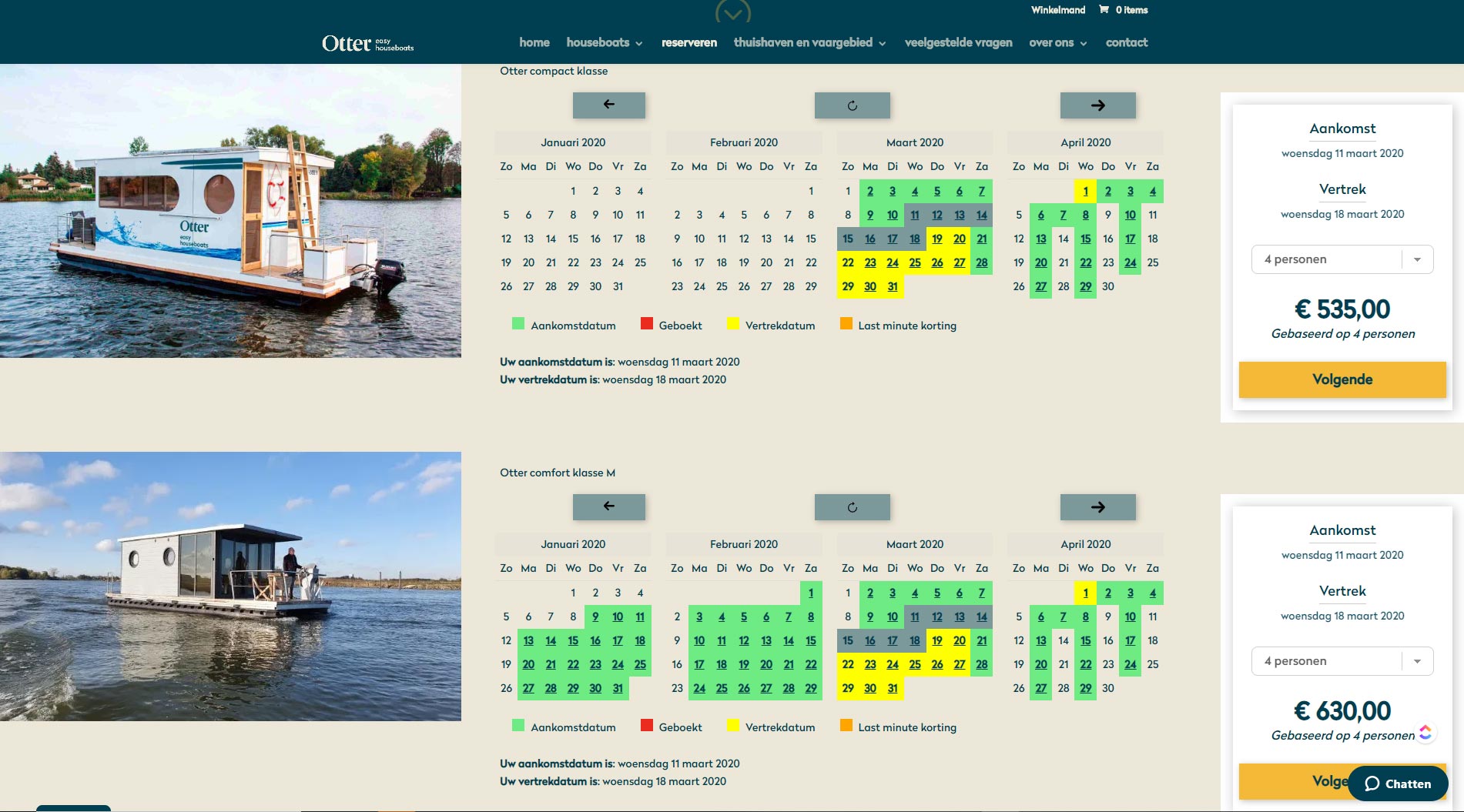Click the Otter compact houseboat photo

[x=230, y=211]
